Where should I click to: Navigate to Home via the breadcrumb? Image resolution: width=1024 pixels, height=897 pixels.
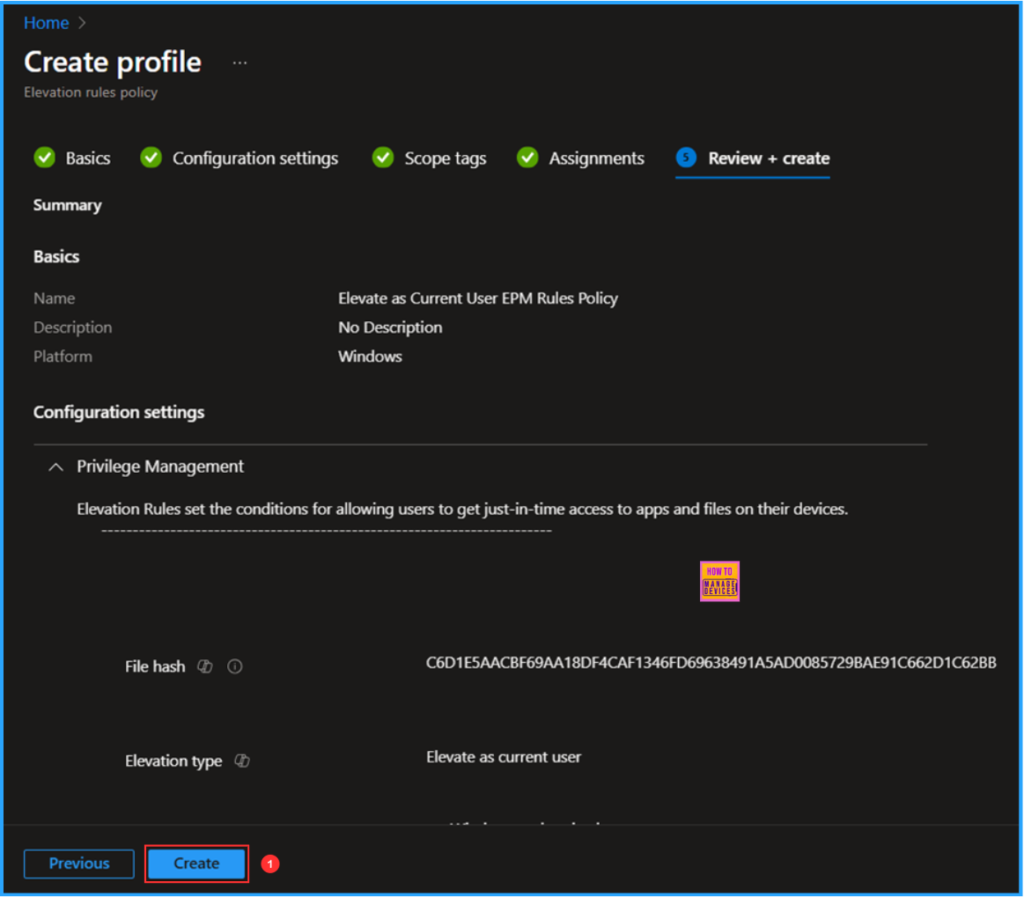46,22
